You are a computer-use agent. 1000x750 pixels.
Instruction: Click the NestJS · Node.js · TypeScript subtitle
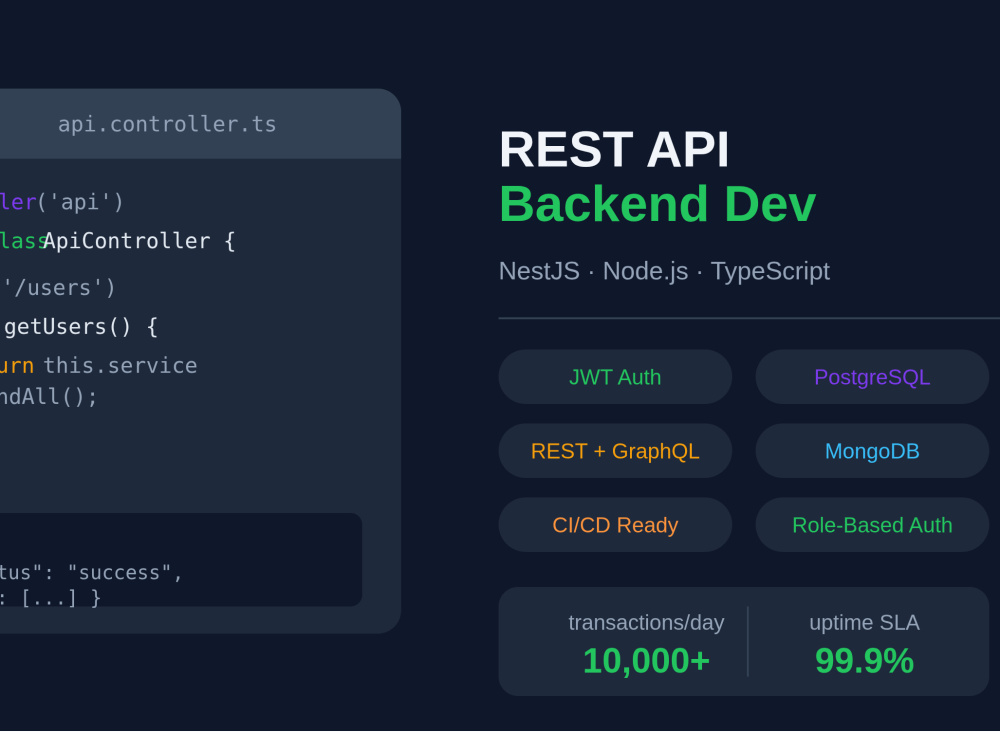[x=664, y=271]
